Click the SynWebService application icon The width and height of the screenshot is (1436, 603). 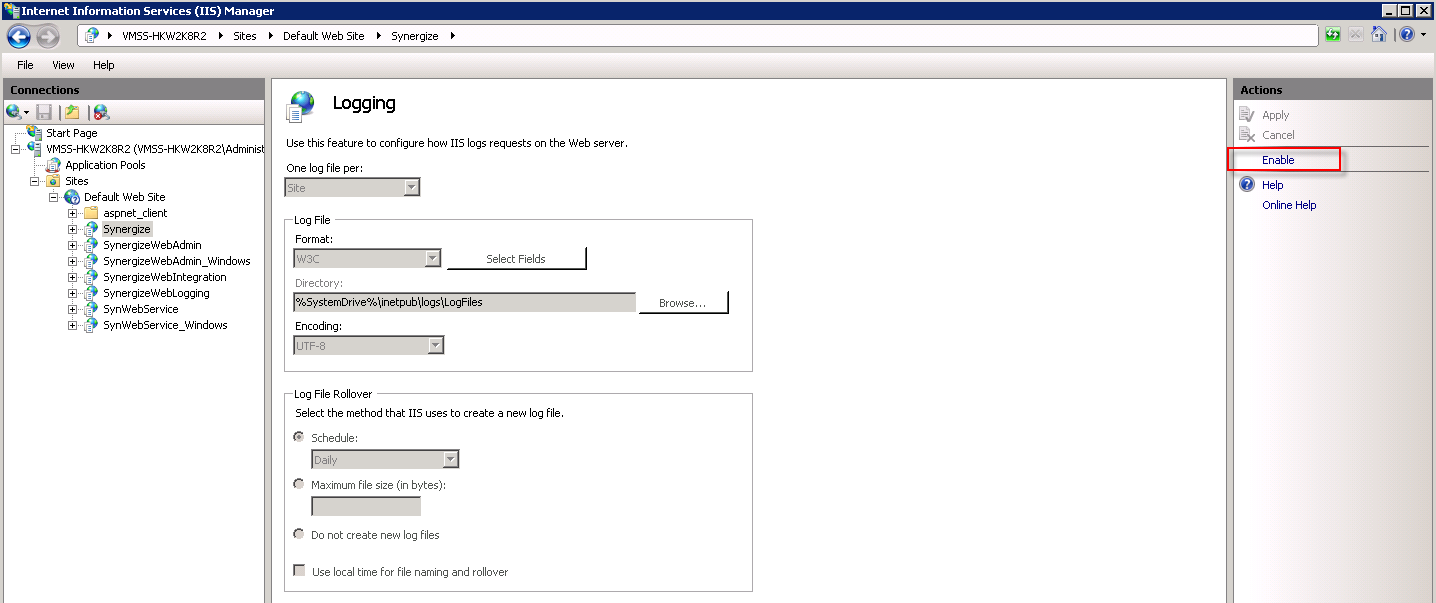click(91, 309)
